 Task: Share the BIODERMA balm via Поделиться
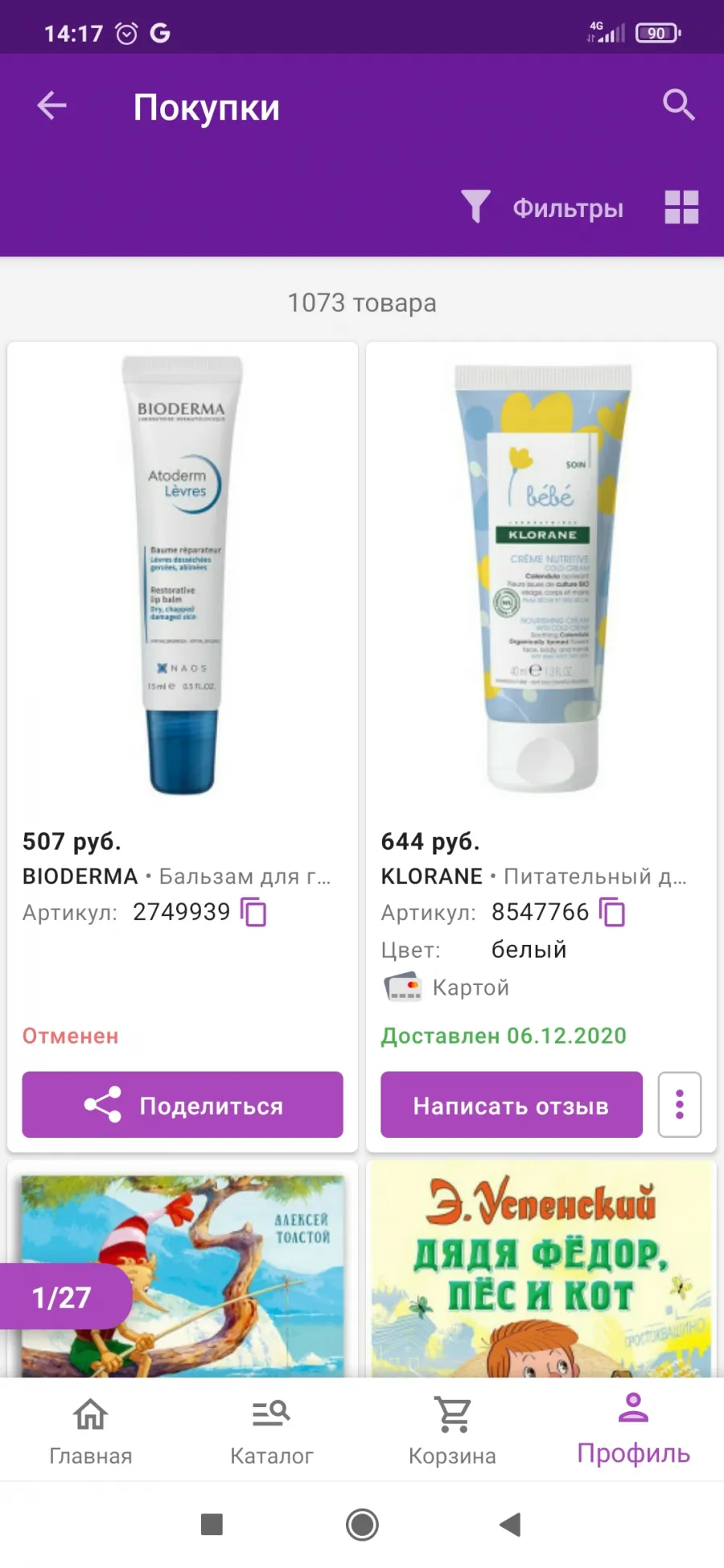pyautogui.click(x=183, y=1105)
